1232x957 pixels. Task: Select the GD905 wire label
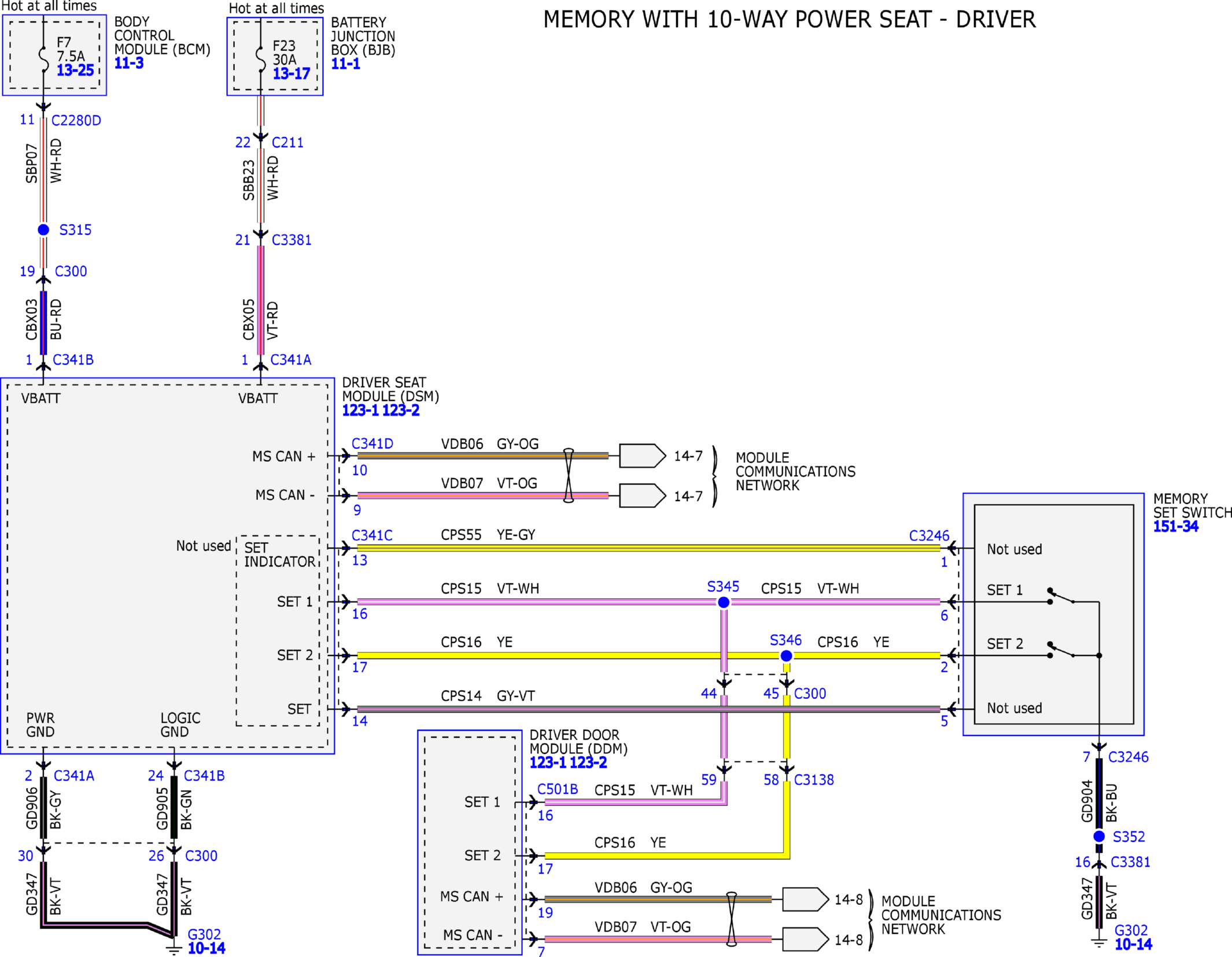tap(162, 808)
